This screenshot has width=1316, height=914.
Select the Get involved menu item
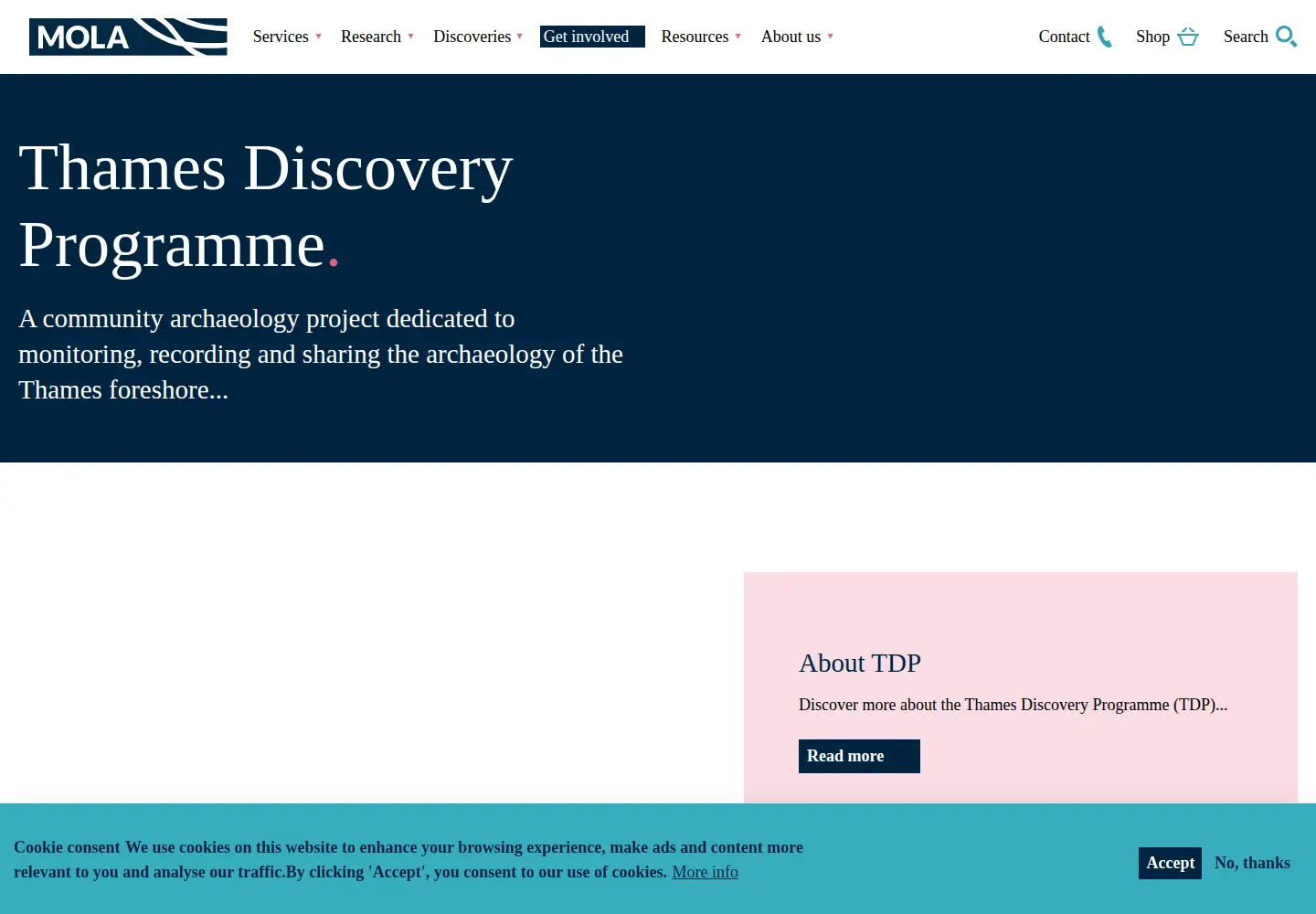[x=592, y=37]
